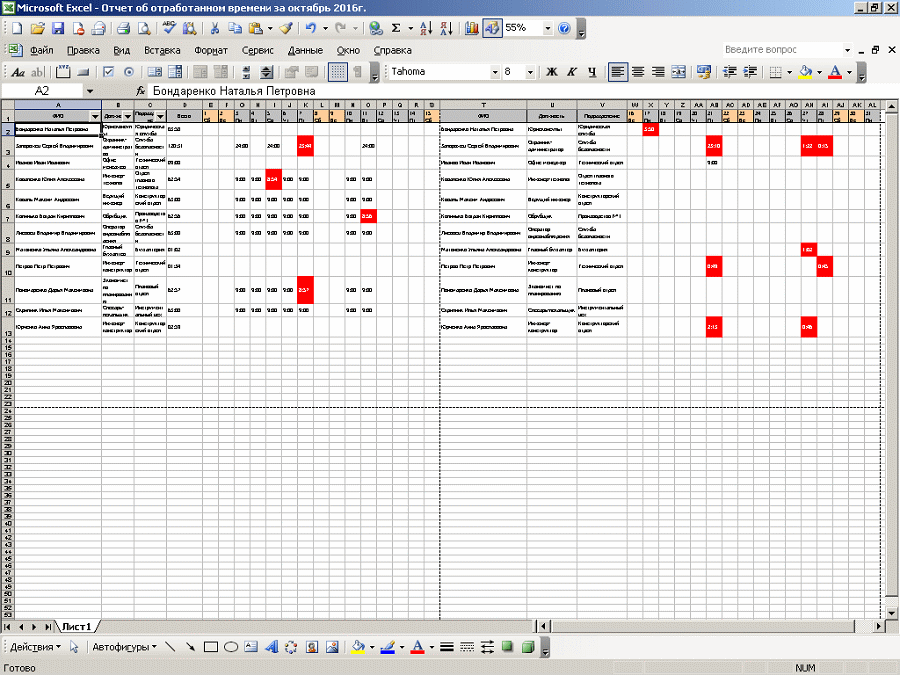
Task: Toggle the Drawing toolbar button
Action: click(492, 28)
